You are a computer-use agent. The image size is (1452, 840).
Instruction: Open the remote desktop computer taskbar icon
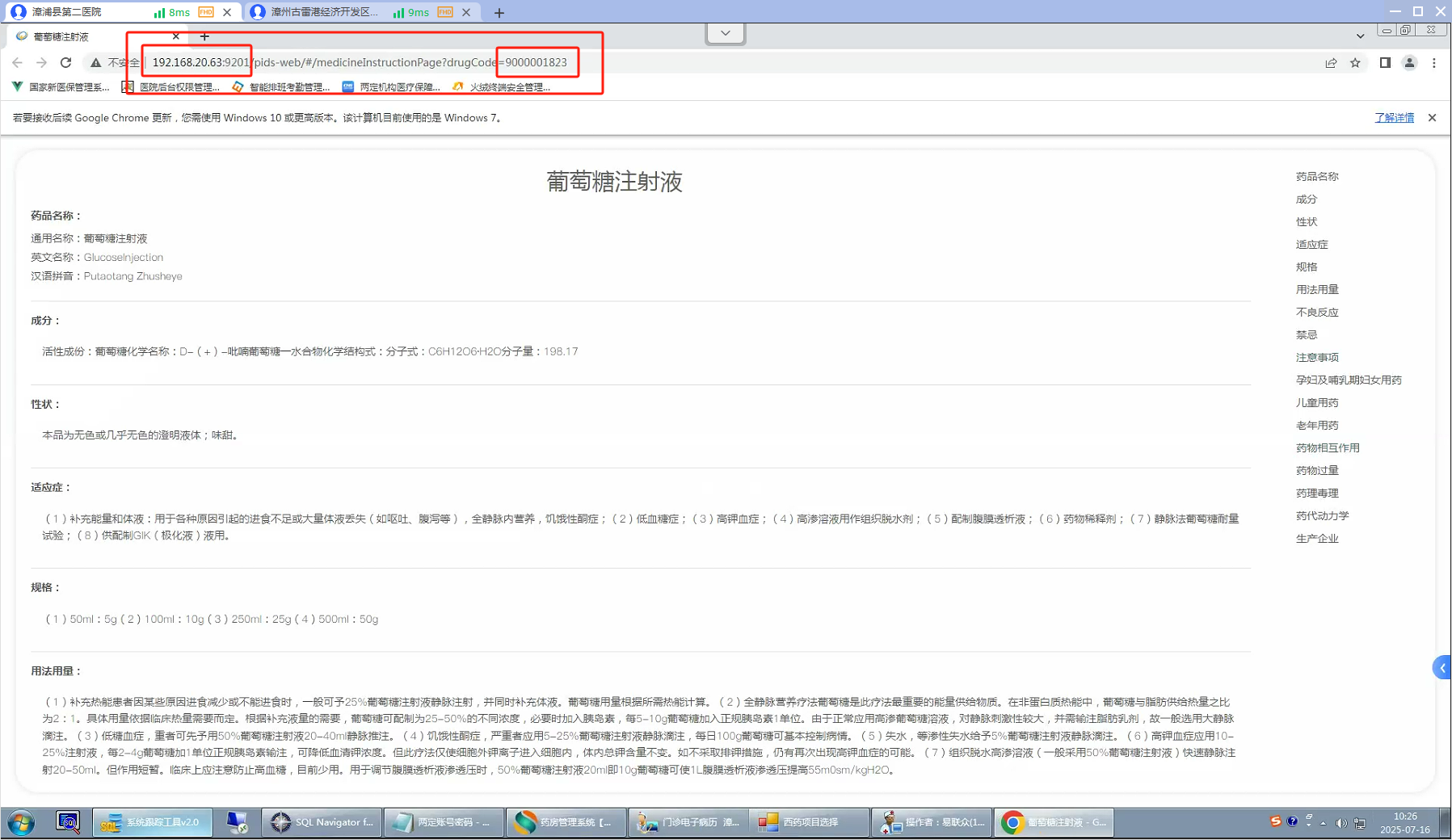(237, 822)
